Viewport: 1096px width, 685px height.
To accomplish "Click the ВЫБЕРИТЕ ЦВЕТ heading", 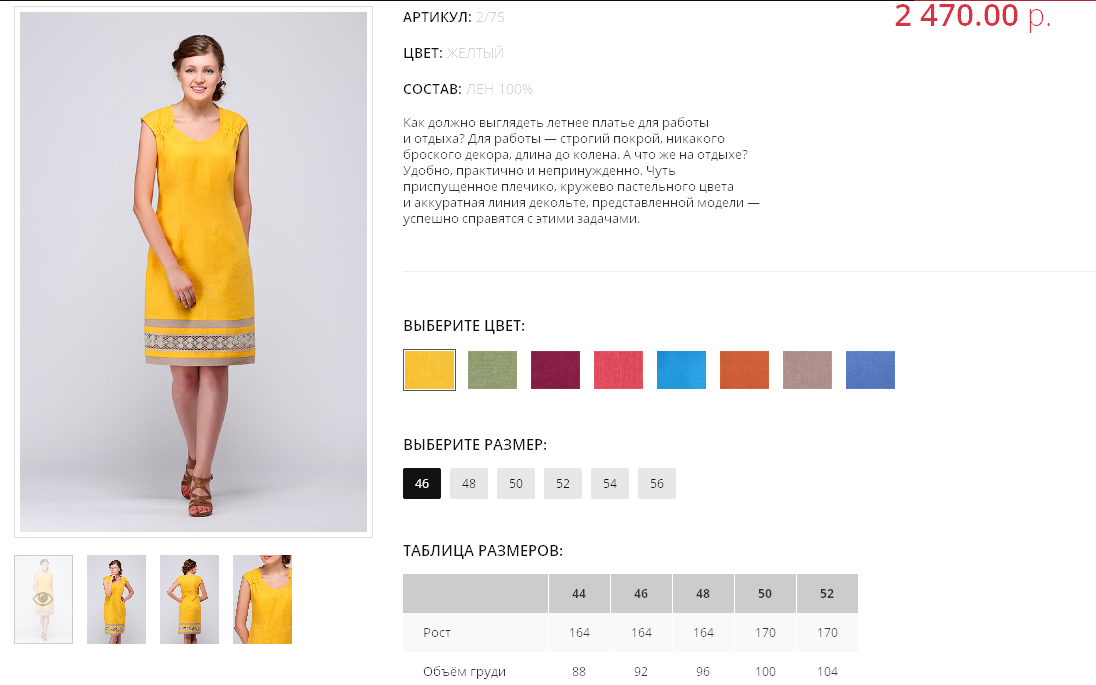I will tap(464, 326).
